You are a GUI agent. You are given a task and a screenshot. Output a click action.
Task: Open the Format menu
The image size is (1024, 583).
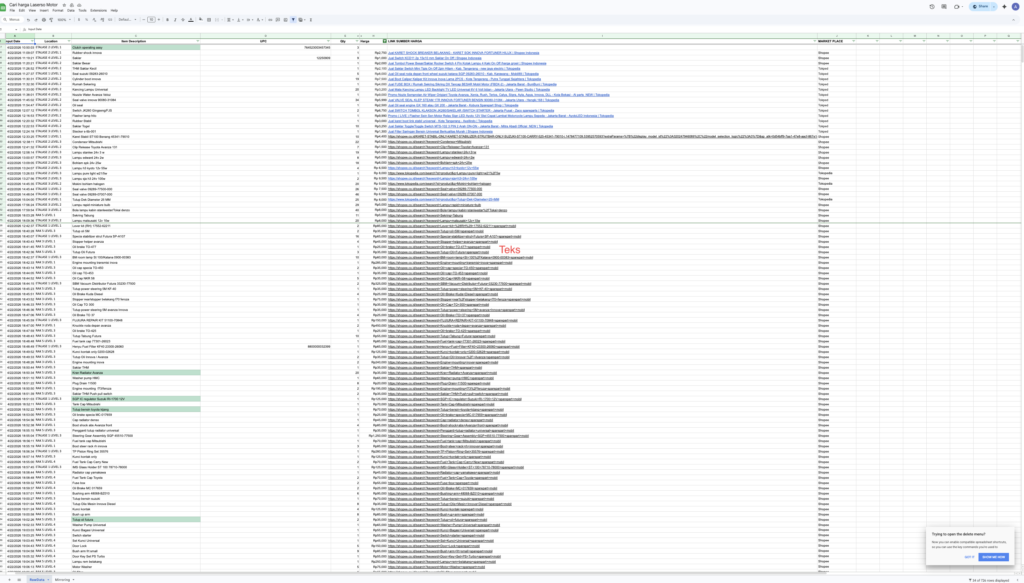57,10
